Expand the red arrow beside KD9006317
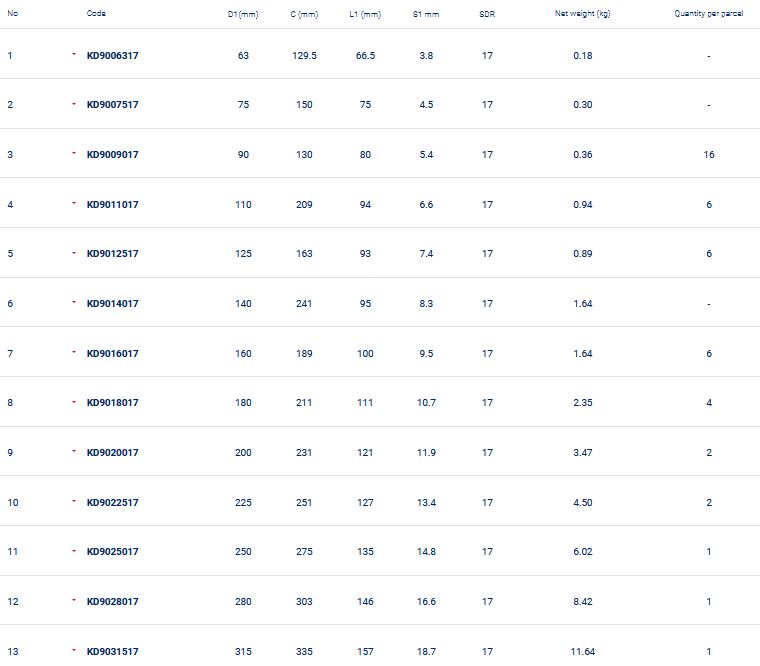This screenshot has height=666, width=760. click(74, 55)
